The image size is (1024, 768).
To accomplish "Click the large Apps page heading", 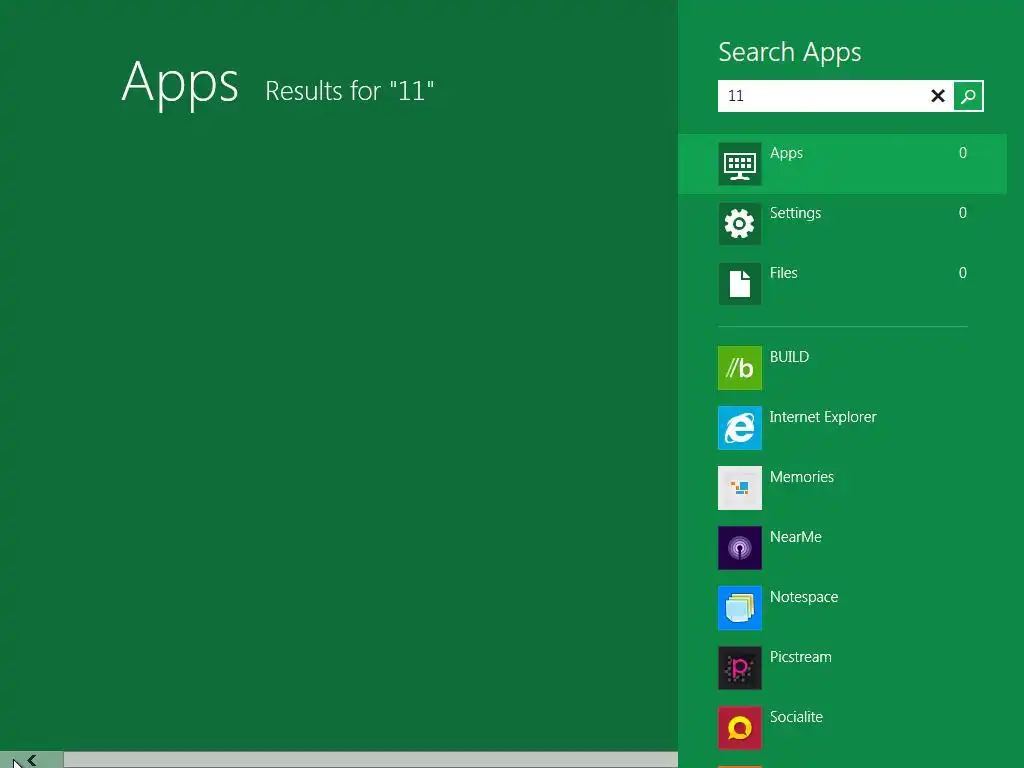I will [180, 83].
